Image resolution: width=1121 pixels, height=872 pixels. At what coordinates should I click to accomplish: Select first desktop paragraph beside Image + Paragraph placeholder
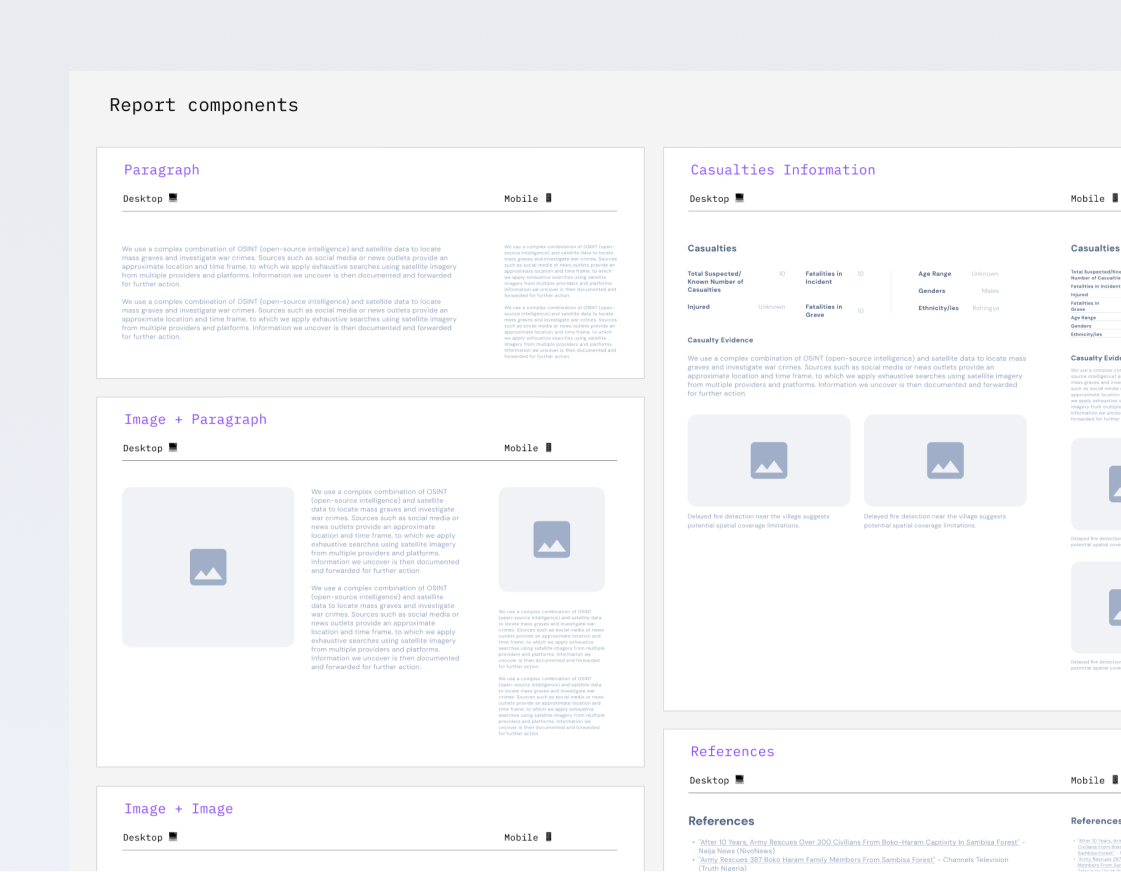(x=385, y=531)
